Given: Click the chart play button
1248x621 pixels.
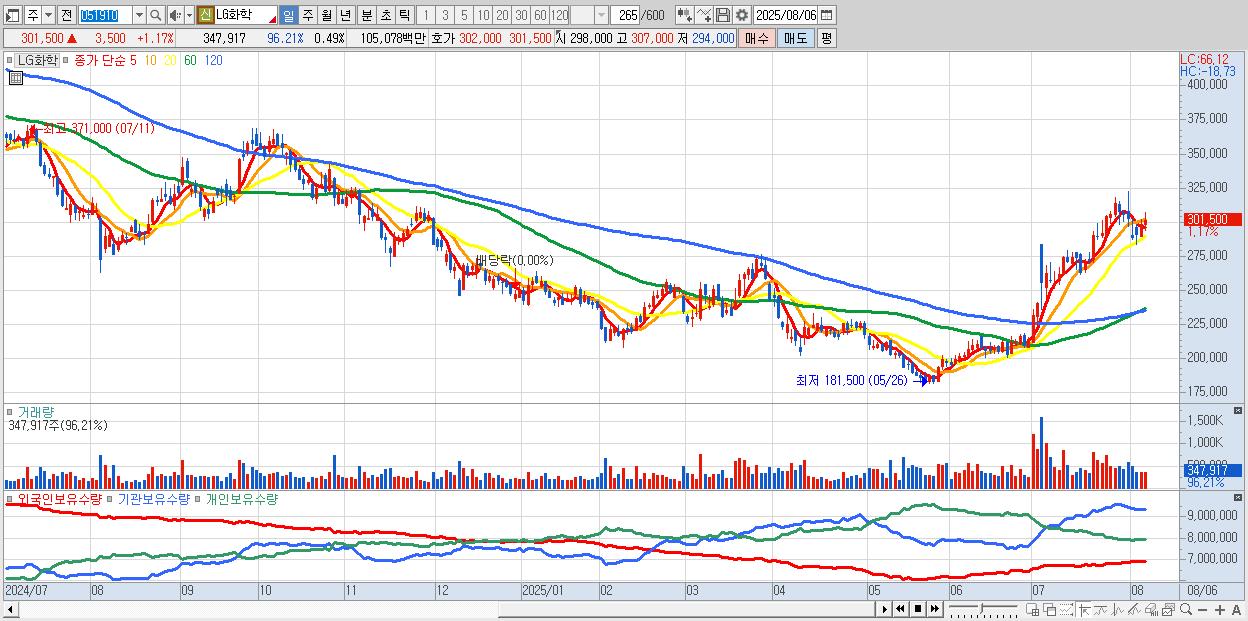Looking at the screenshot, I should point(884,609).
